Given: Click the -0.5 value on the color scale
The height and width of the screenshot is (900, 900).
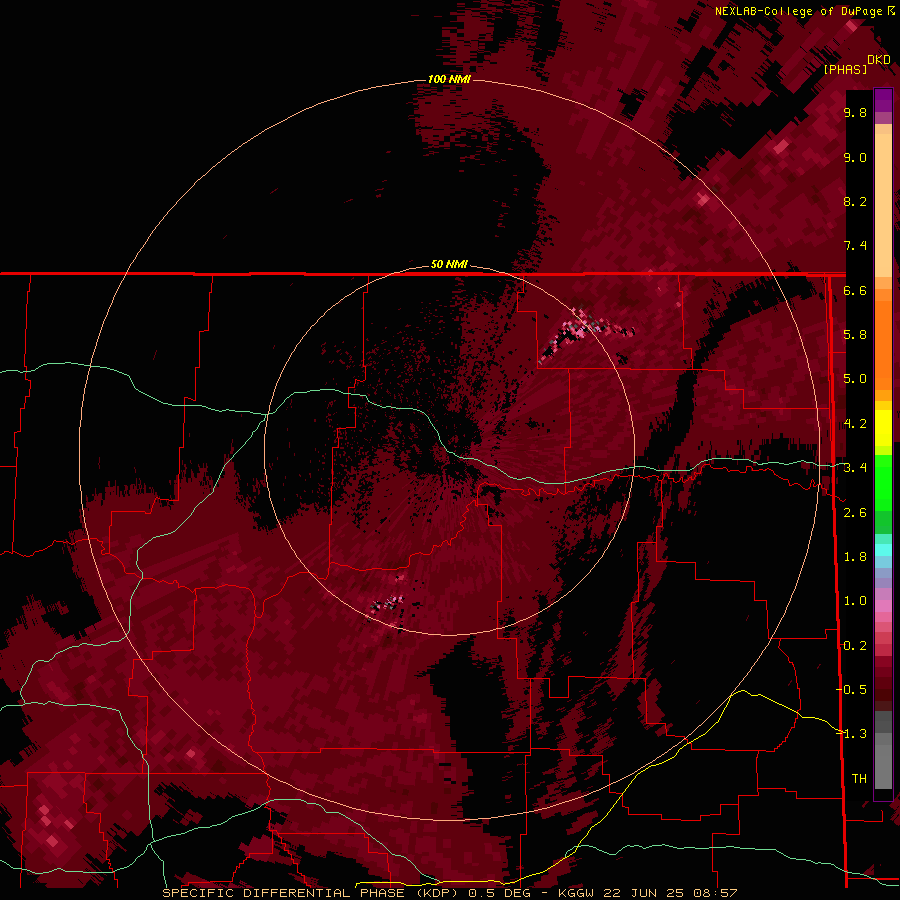Looking at the screenshot, I should tap(852, 690).
